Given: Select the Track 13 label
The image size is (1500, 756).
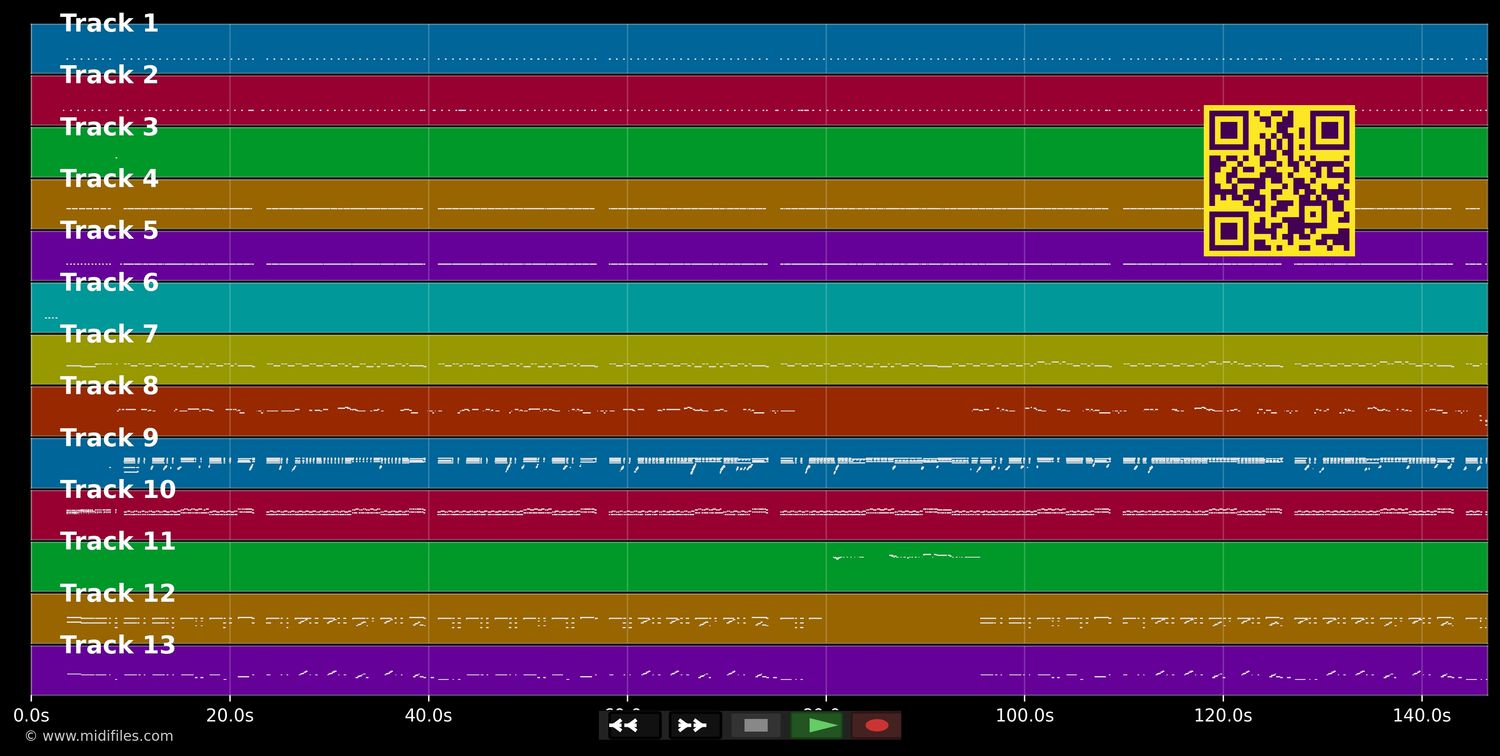Looking at the screenshot, I should click(x=117, y=644).
